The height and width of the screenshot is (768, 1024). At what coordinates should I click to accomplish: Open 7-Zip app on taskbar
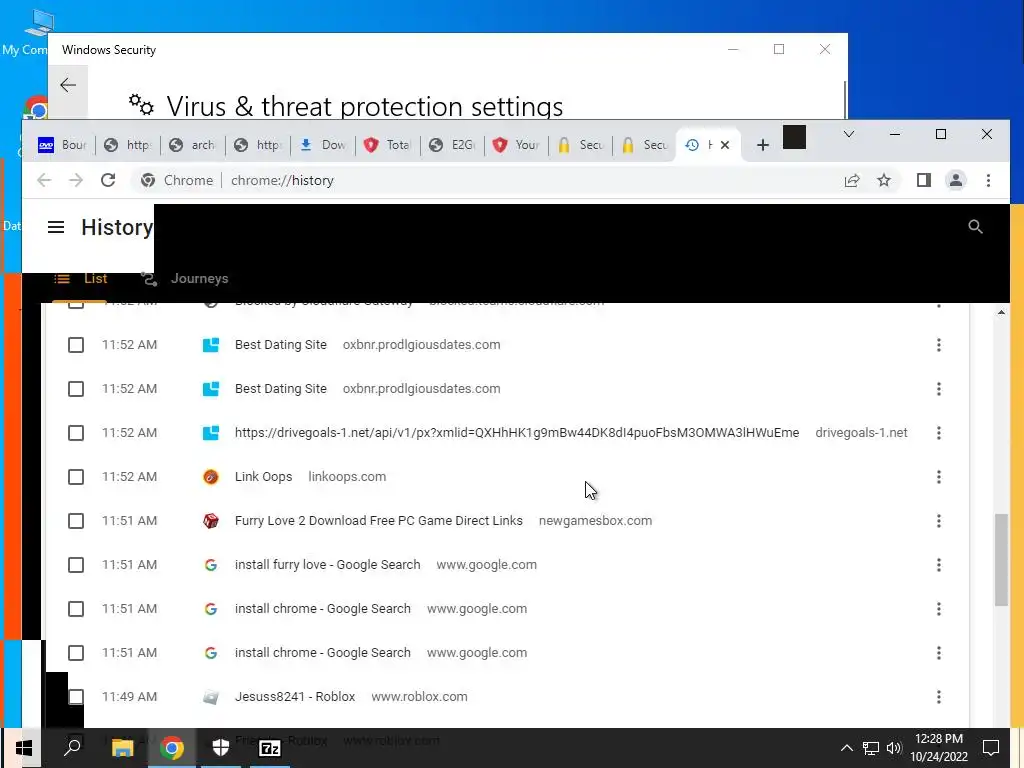pyautogui.click(x=270, y=748)
